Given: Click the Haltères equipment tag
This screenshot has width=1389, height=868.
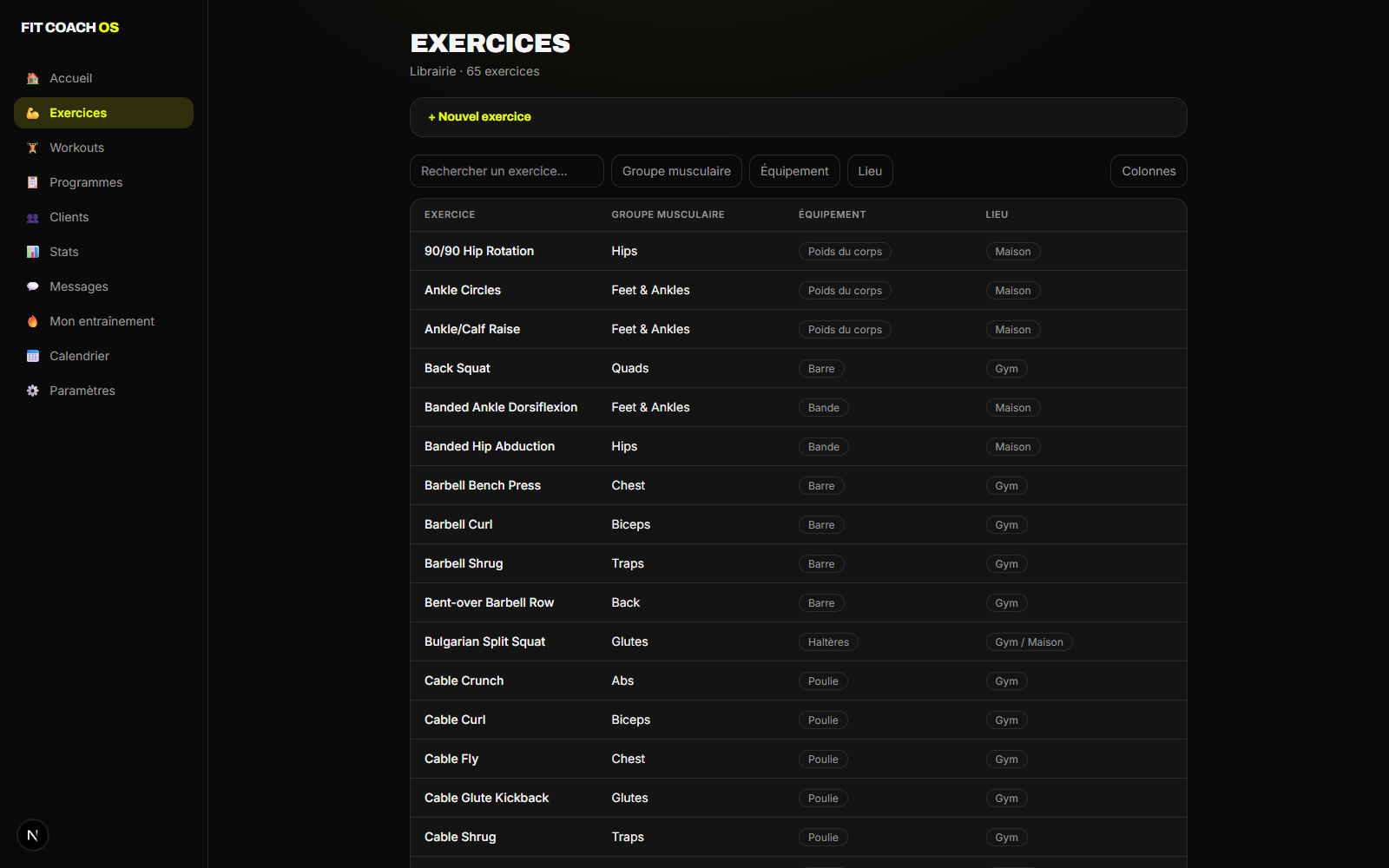Looking at the screenshot, I should (828, 642).
